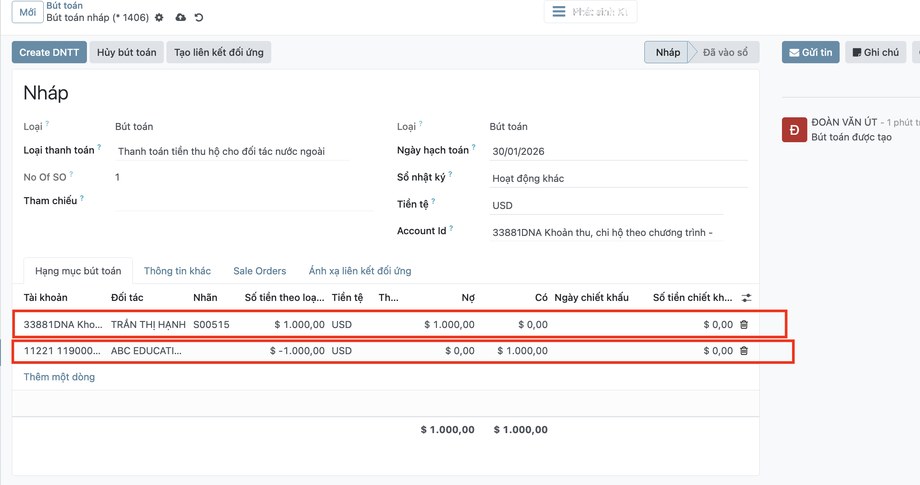Image resolution: width=920 pixels, height=485 pixels.
Task: Click Tạo liên kết đối ứng button
Action: tap(219, 52)
